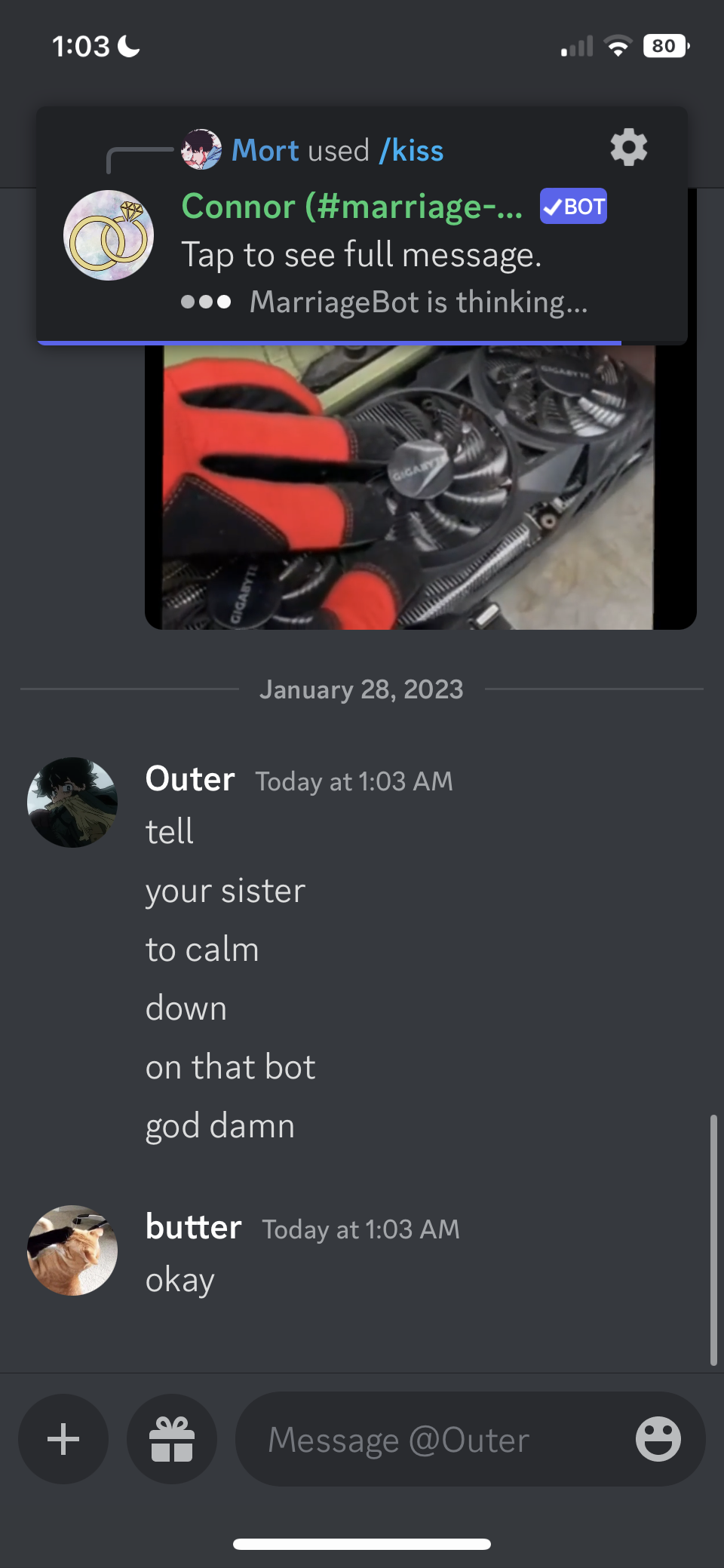
Task: Tap the iOS home indicator bar
Action: coord(362,1544)
